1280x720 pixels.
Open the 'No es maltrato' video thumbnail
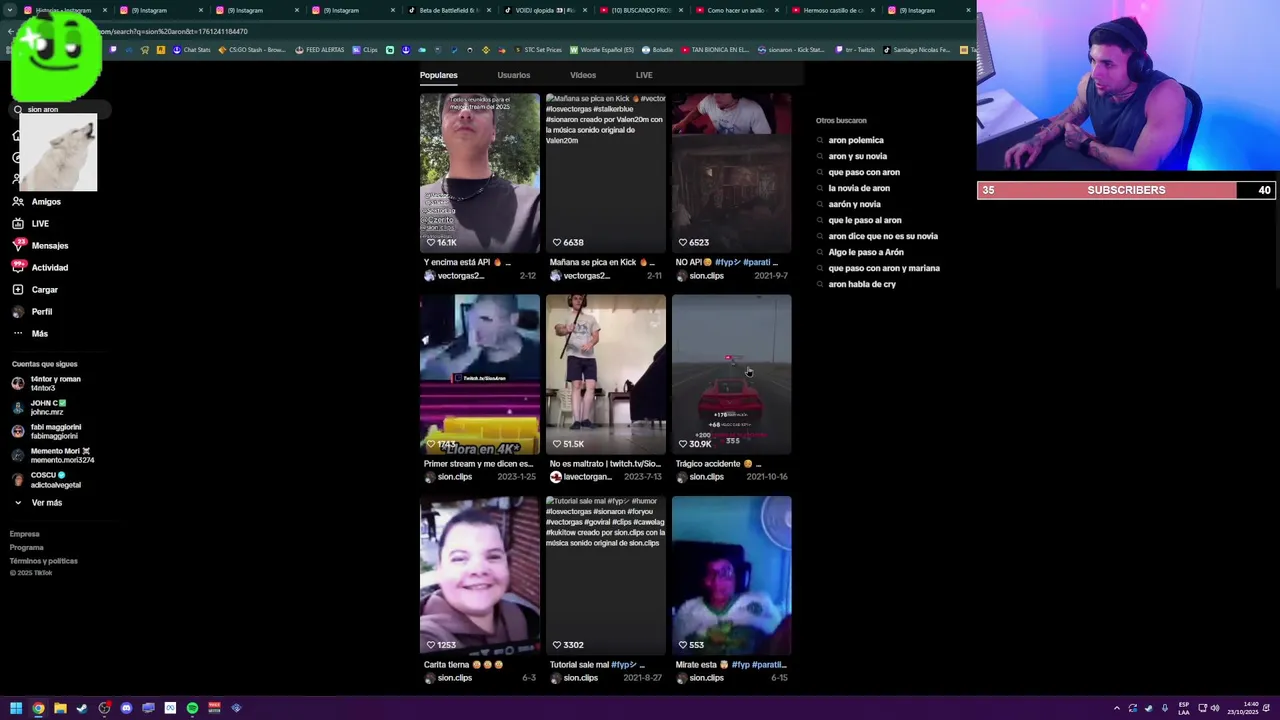[x=606, y=374]
